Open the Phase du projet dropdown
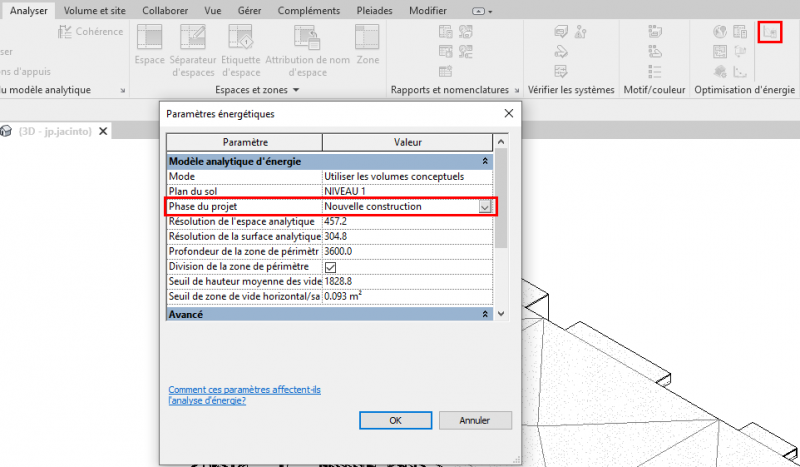Screen dimensions: 800x467 (485, 207)
